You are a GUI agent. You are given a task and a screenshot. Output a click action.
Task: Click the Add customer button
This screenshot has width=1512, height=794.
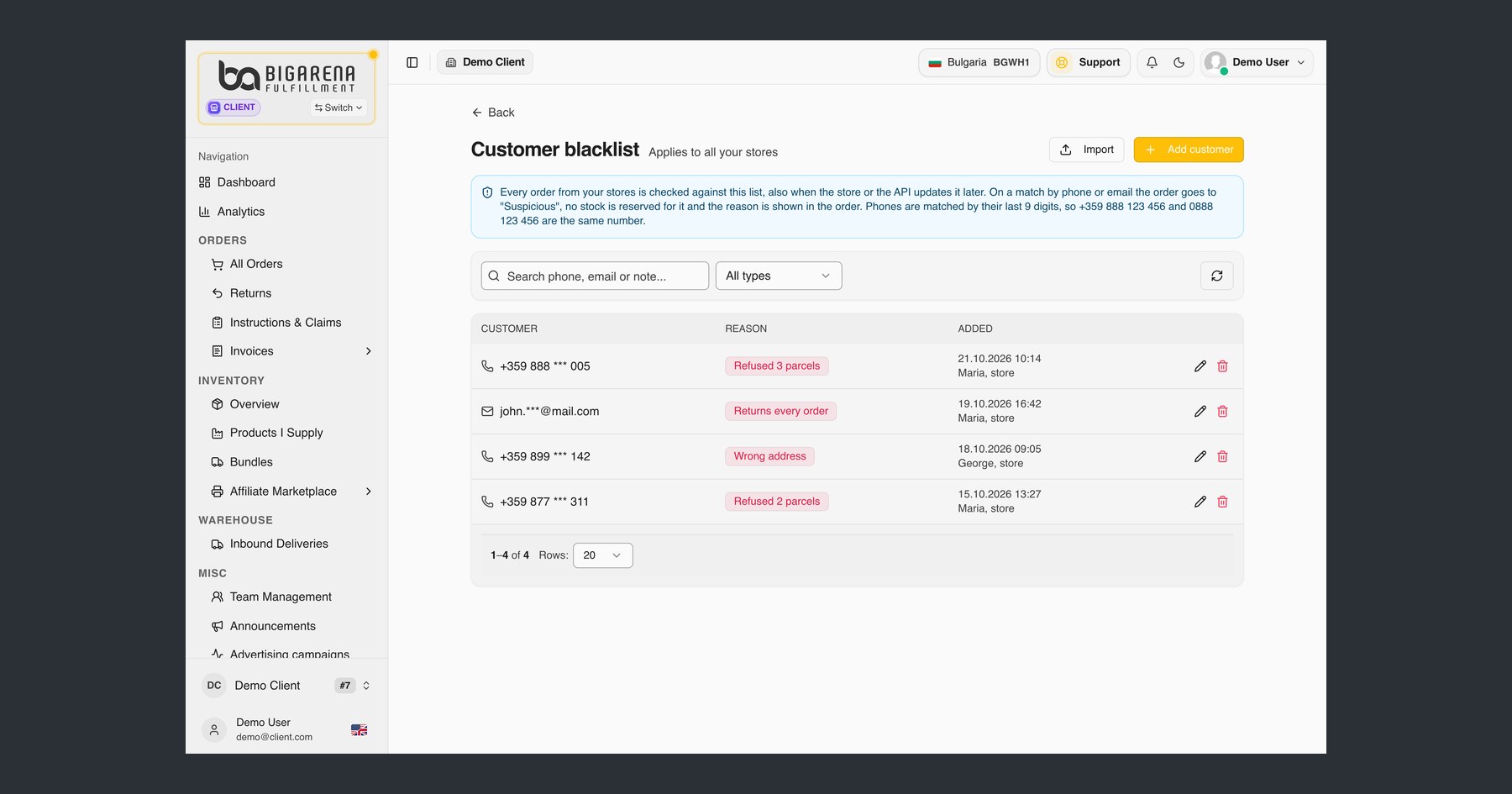tap(1188, 150)
